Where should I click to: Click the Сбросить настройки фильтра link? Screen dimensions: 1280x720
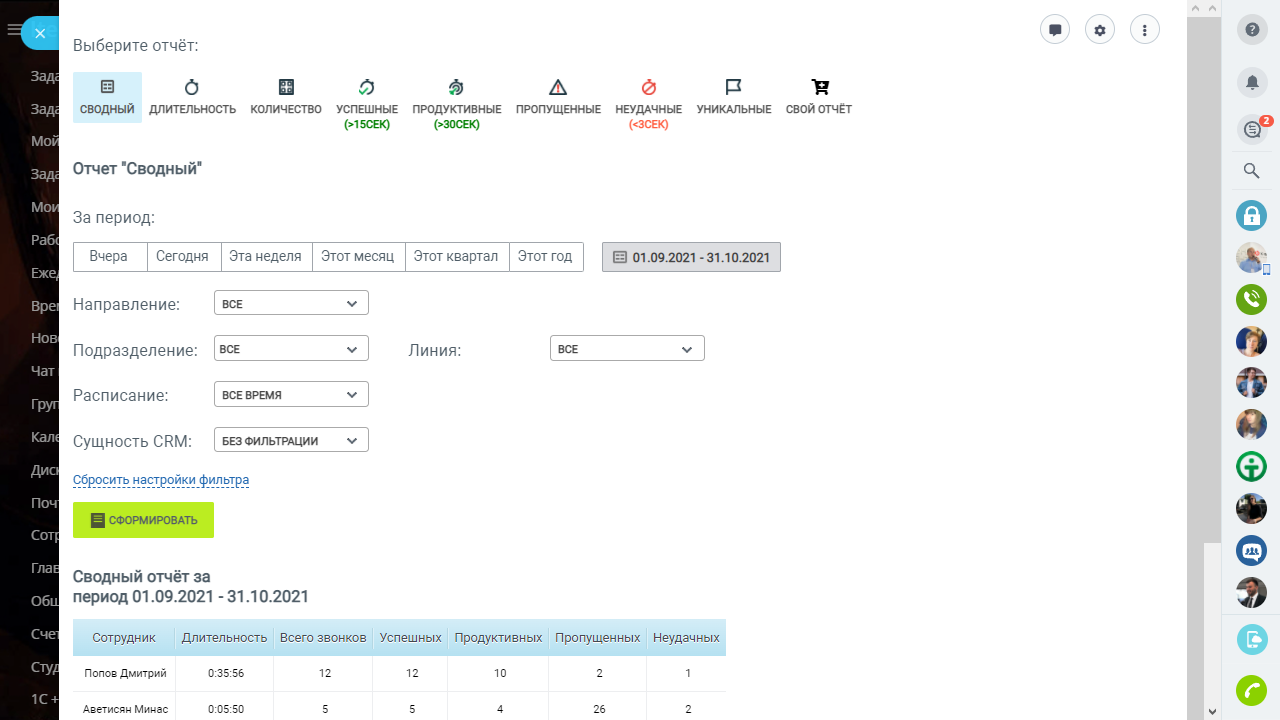pyautogui.click(x=161, y=480)
